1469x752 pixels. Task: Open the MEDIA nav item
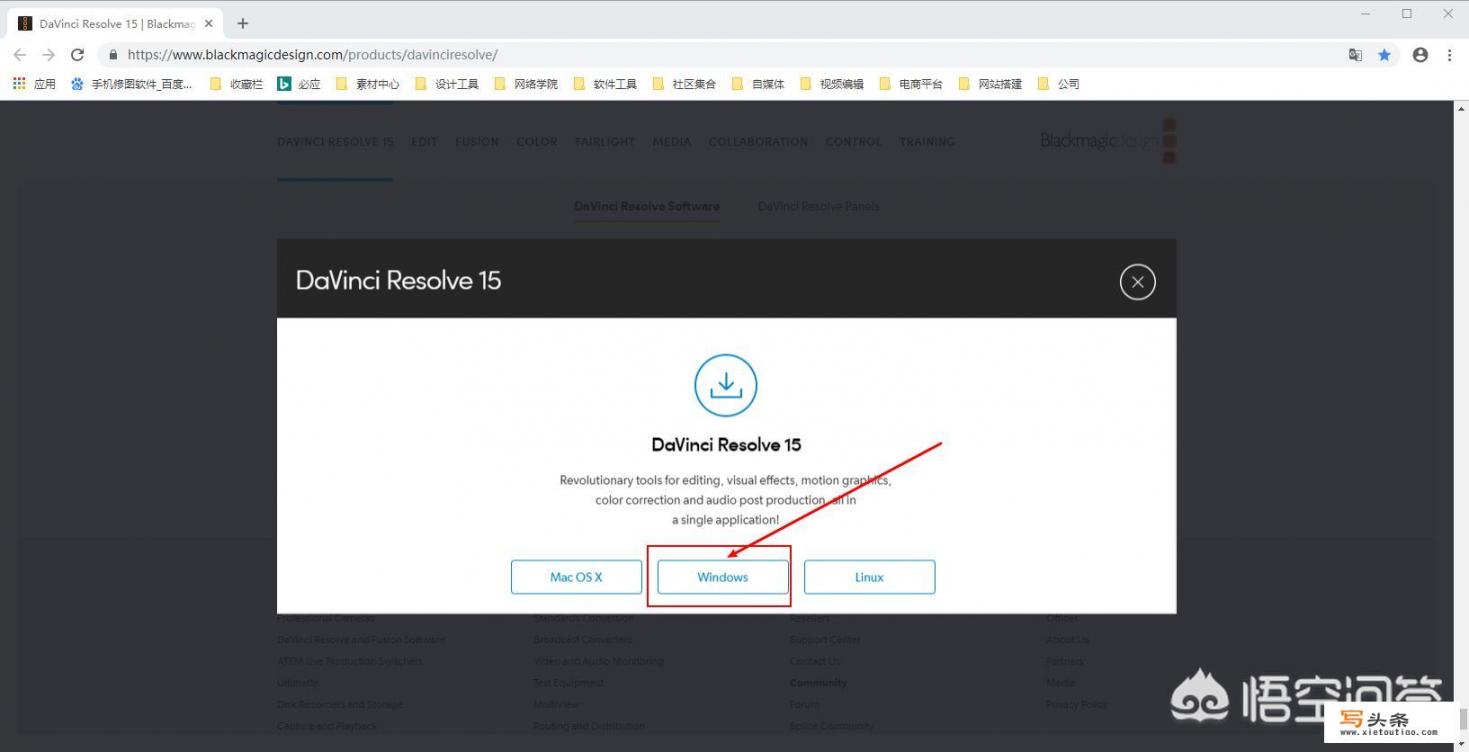click(672, 142)
